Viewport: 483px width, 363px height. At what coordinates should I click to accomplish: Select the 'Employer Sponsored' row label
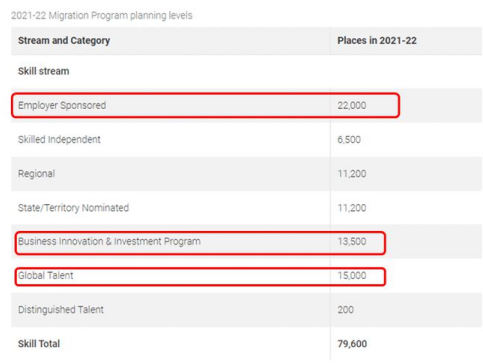point(62,105)
